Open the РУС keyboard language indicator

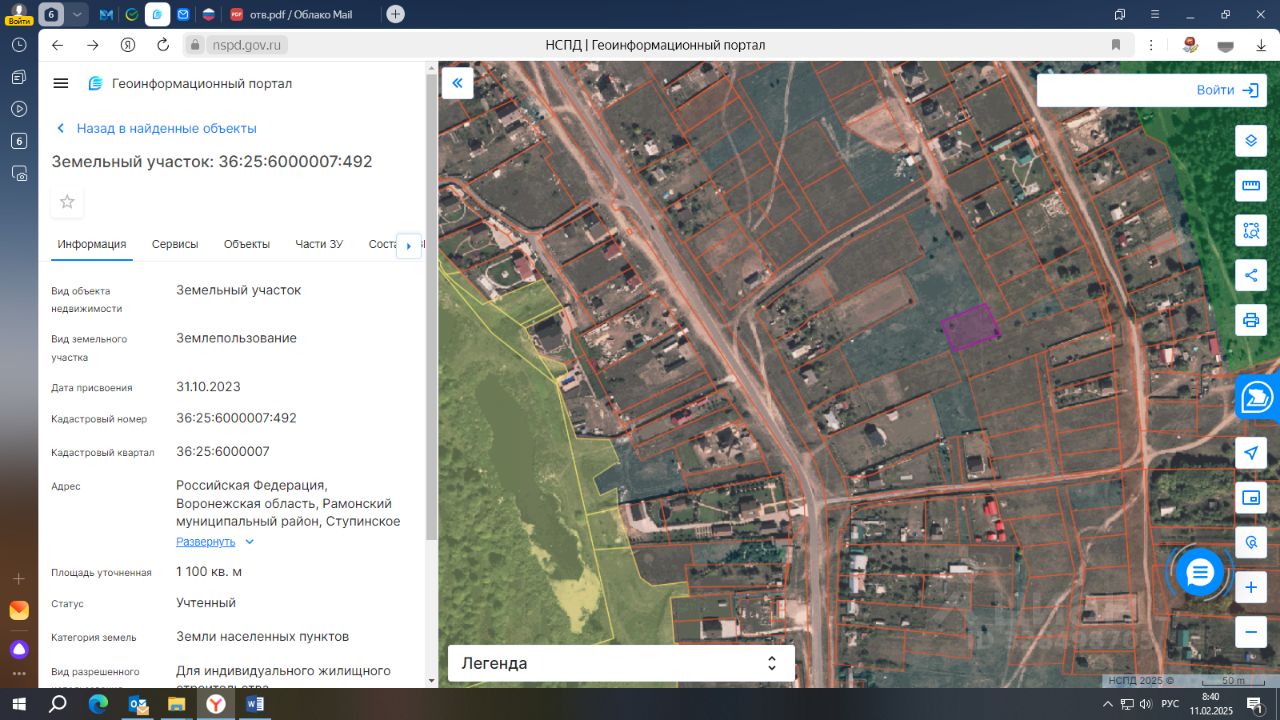(1169, 704)
